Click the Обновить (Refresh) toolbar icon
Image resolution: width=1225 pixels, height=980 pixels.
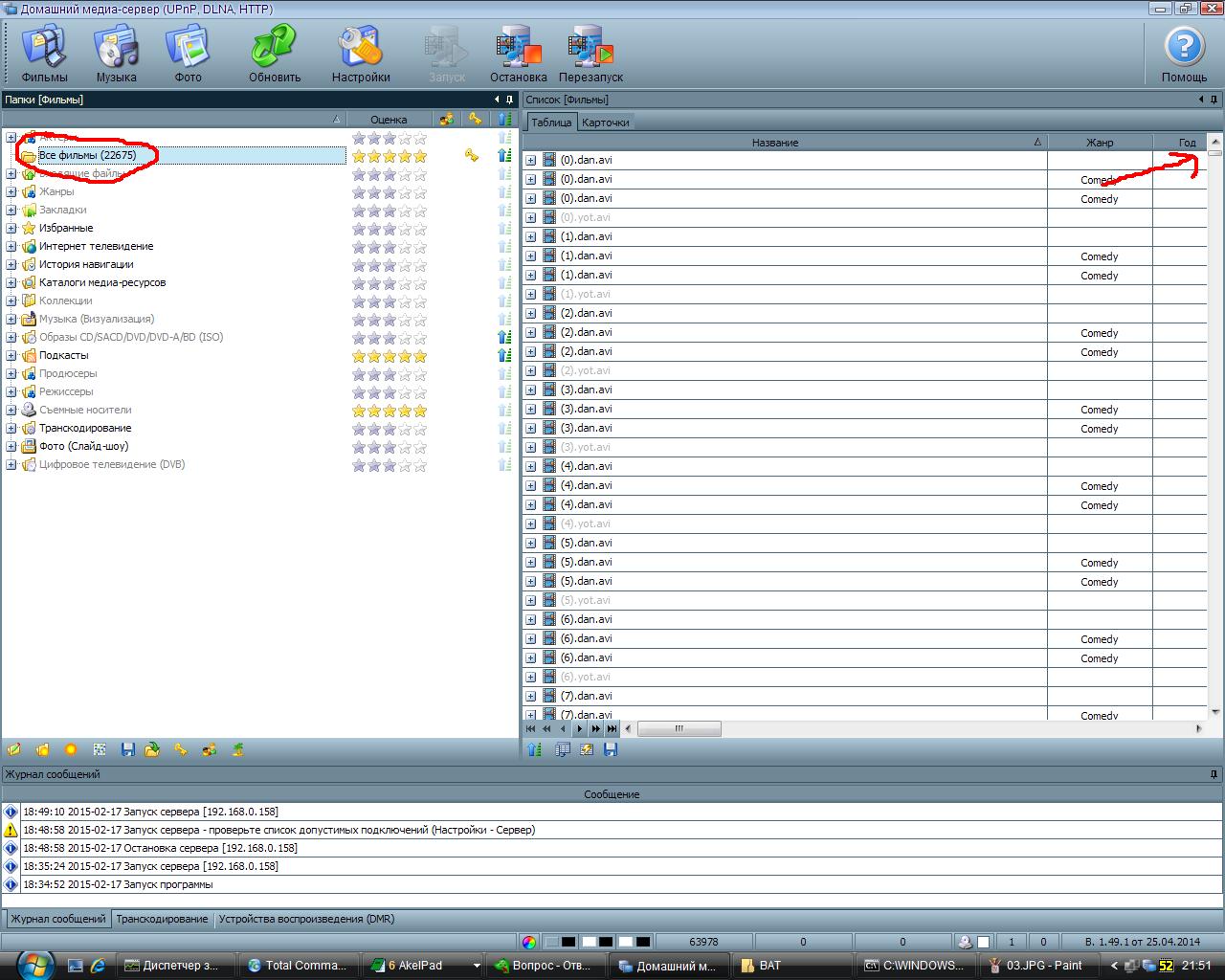click(x=275, y=54)
